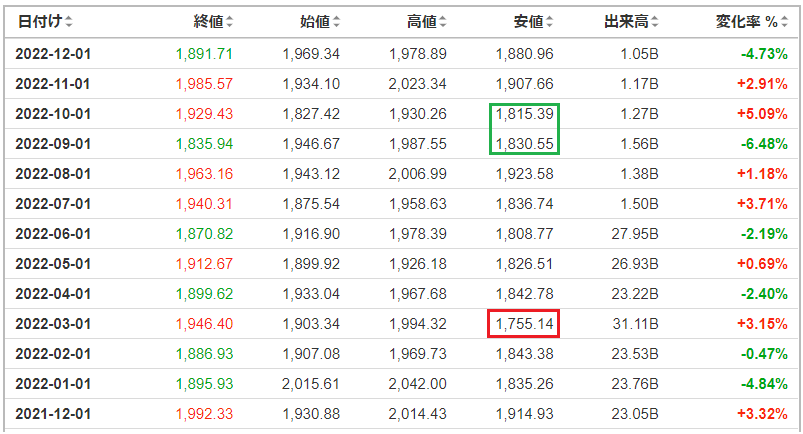This screenshot has width=803, height=434.
Task: Click change rate +0.69%
Action: 763,264
